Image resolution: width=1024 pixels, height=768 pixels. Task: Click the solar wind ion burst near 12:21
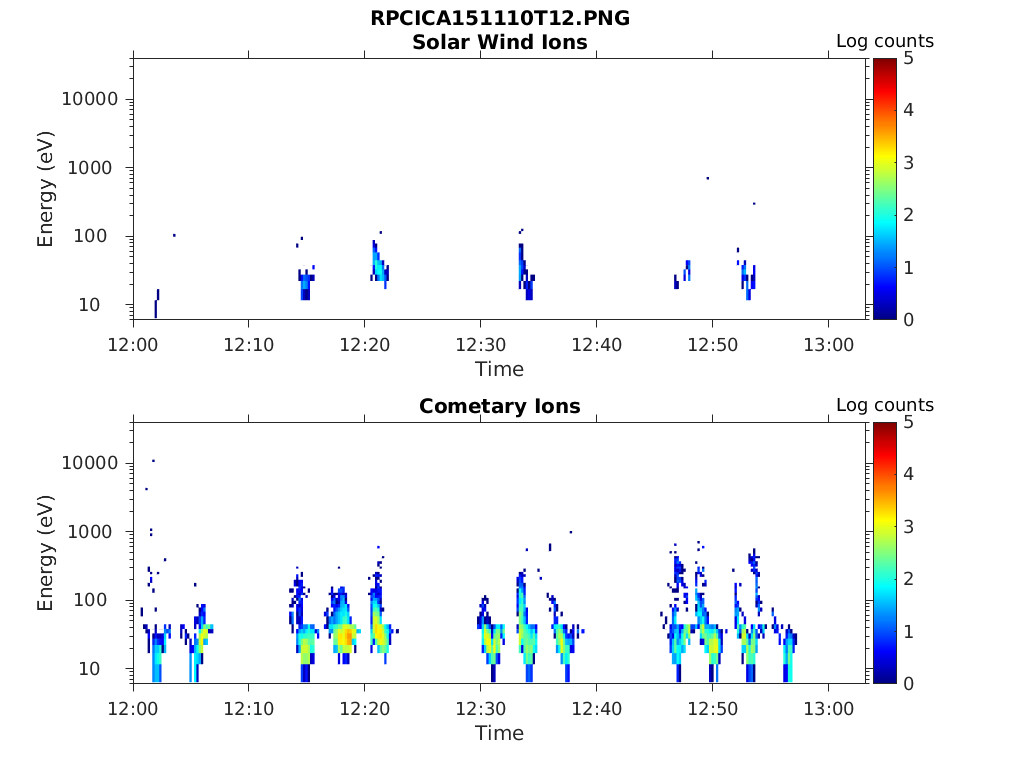pos(379,264)
